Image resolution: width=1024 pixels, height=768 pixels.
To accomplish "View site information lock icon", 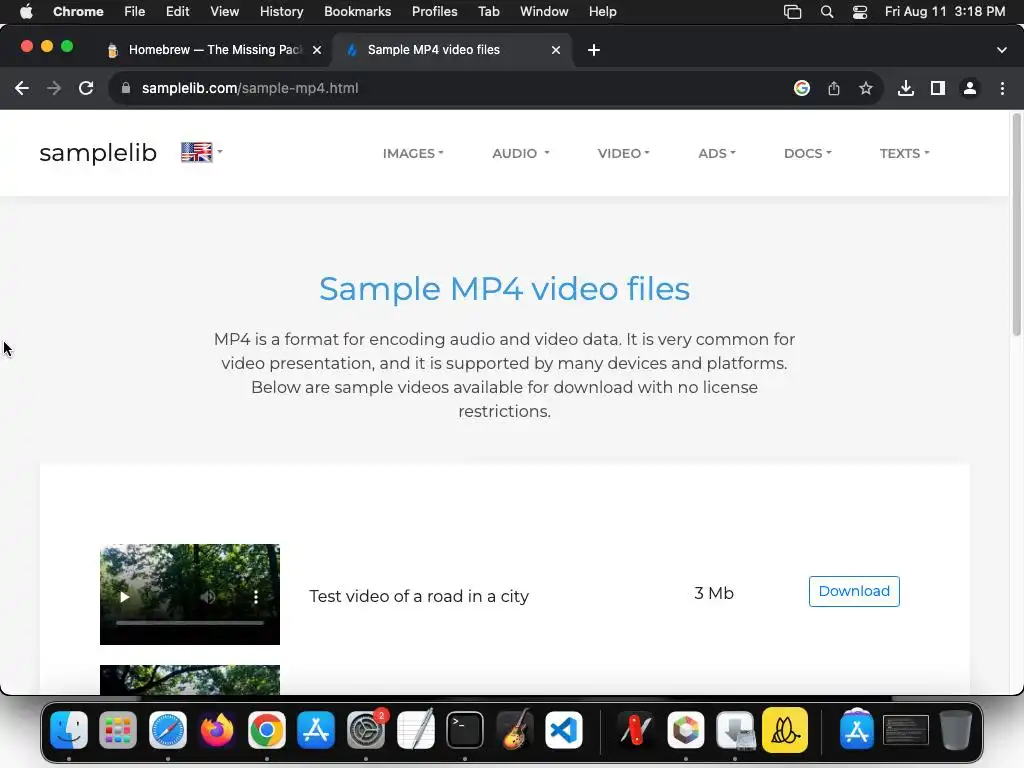I will pos(125,88).
